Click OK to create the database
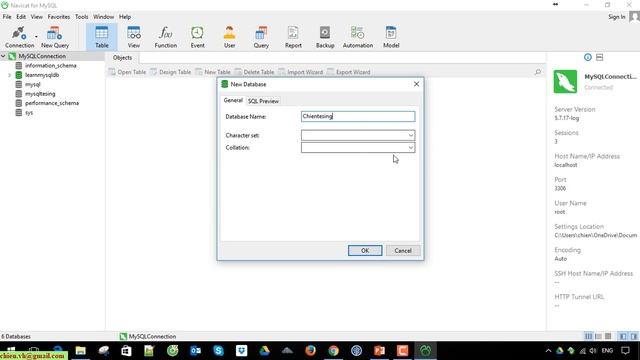 coord(365,251)
